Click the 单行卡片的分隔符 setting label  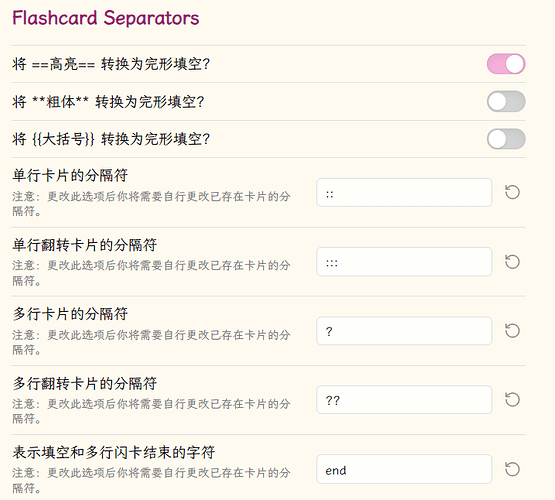(x=70, y=175)
